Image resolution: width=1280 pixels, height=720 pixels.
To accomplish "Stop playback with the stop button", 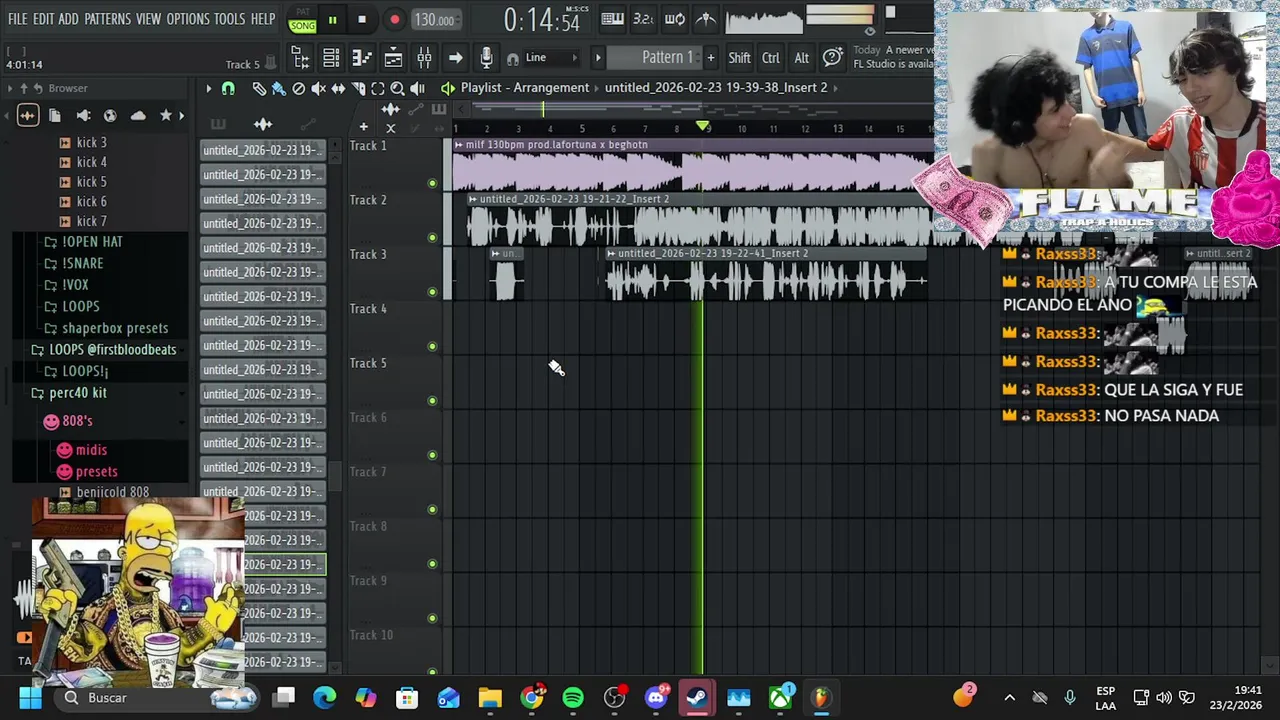I will pos(362,20).
